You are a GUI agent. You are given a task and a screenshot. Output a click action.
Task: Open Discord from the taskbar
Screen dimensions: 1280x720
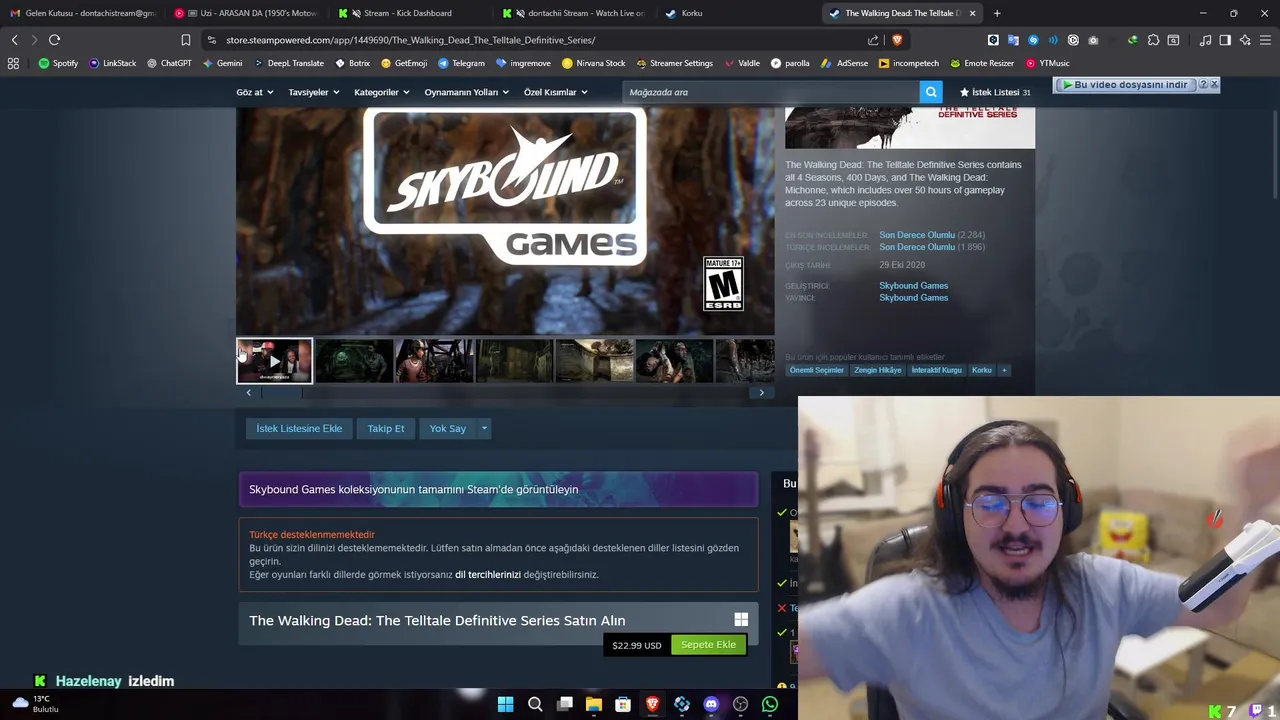[711, 704]
